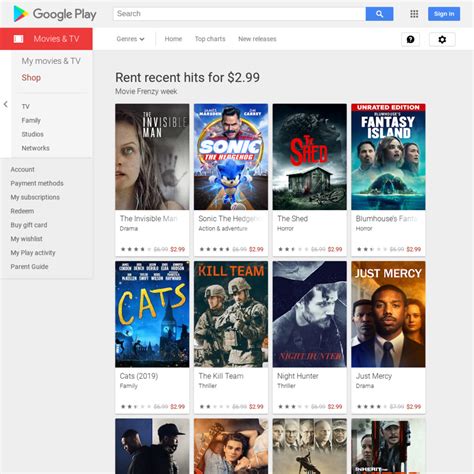Open The Invisible Man poster

coord(152,157)
